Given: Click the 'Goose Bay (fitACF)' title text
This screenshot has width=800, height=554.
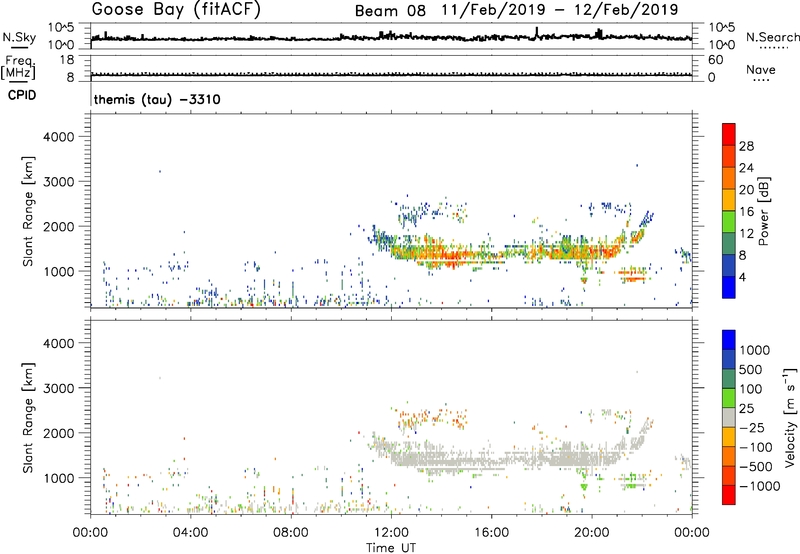Looking at the screenshot, I should click(176, 10).
